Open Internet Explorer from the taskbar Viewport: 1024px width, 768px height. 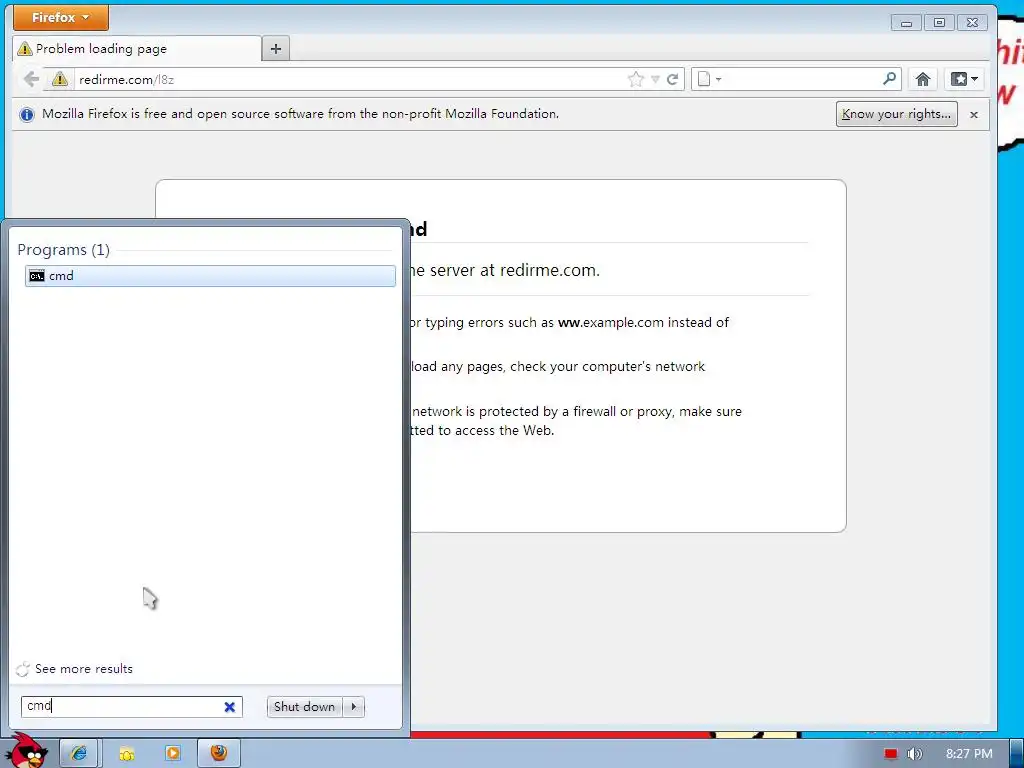pyautogui.click(x=79, y=754)
